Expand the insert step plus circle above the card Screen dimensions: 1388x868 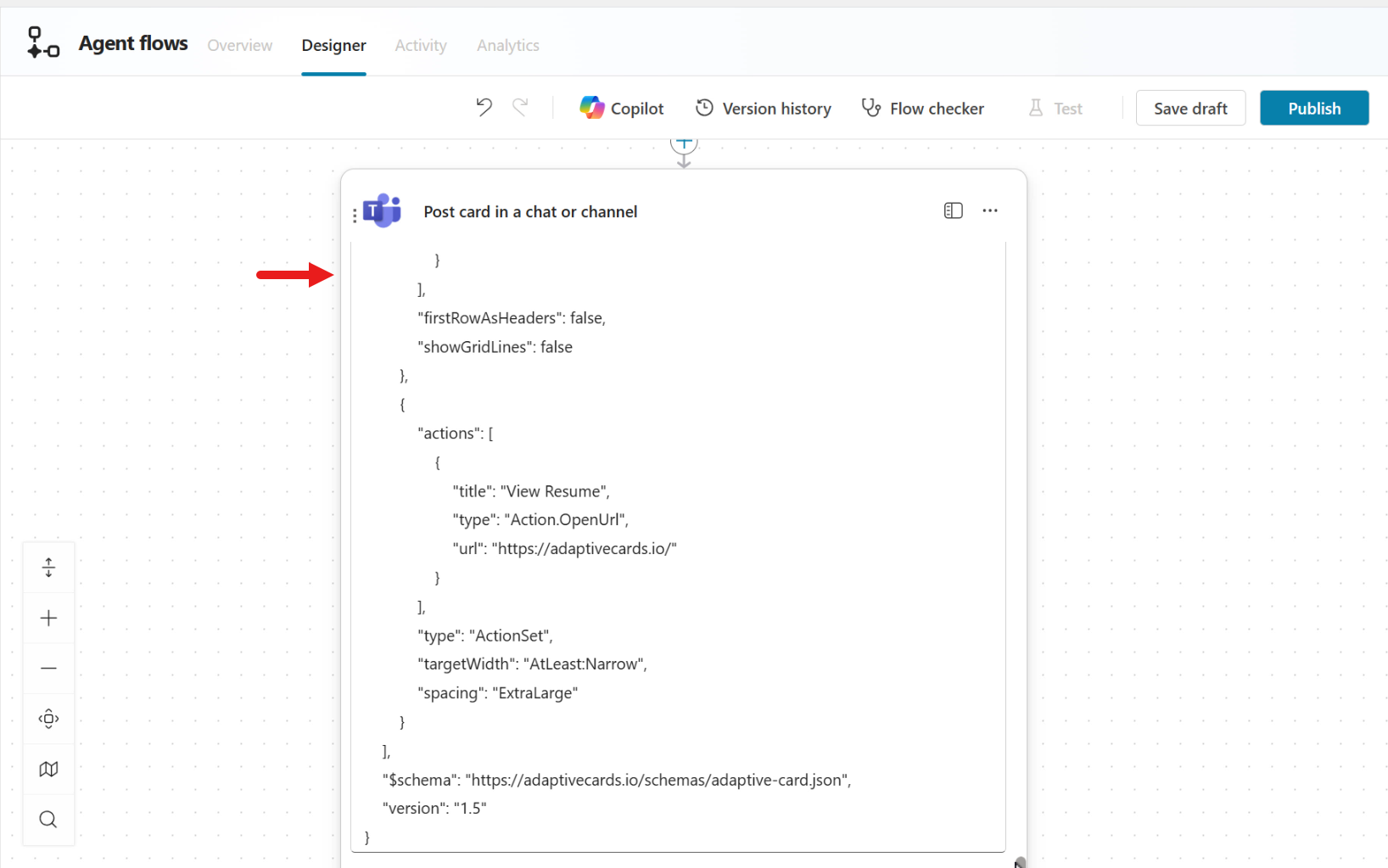pos(684,143)
